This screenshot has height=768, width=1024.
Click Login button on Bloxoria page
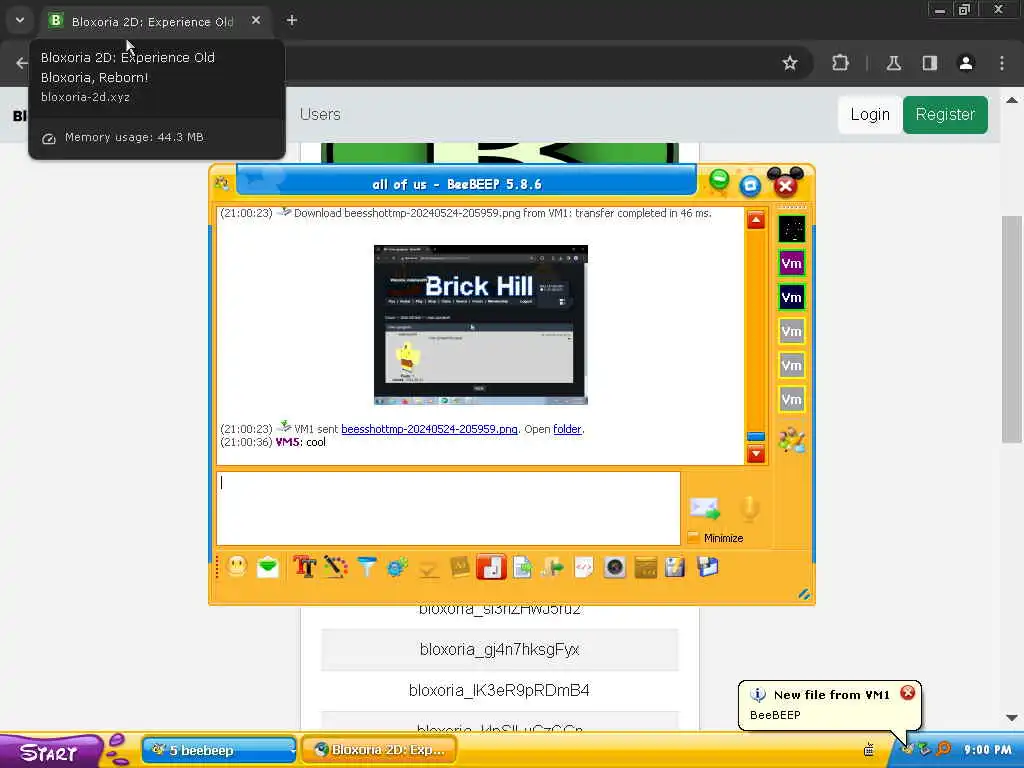[x=869, y=114]
